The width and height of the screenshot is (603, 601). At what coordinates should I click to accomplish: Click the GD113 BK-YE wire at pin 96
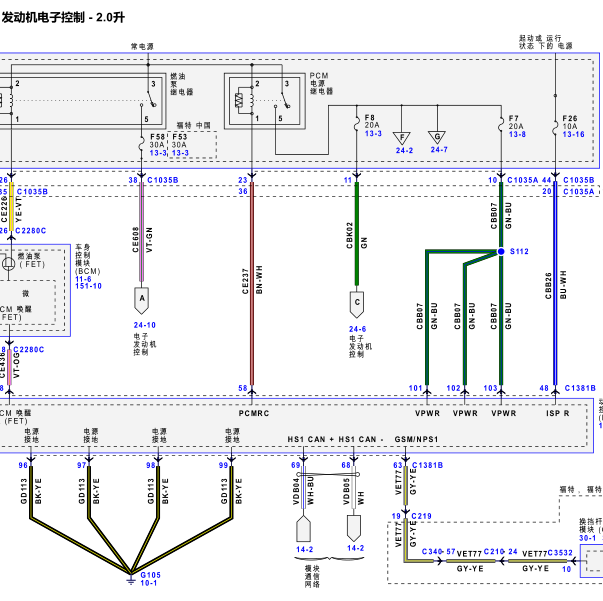click(x=31, y=491)
